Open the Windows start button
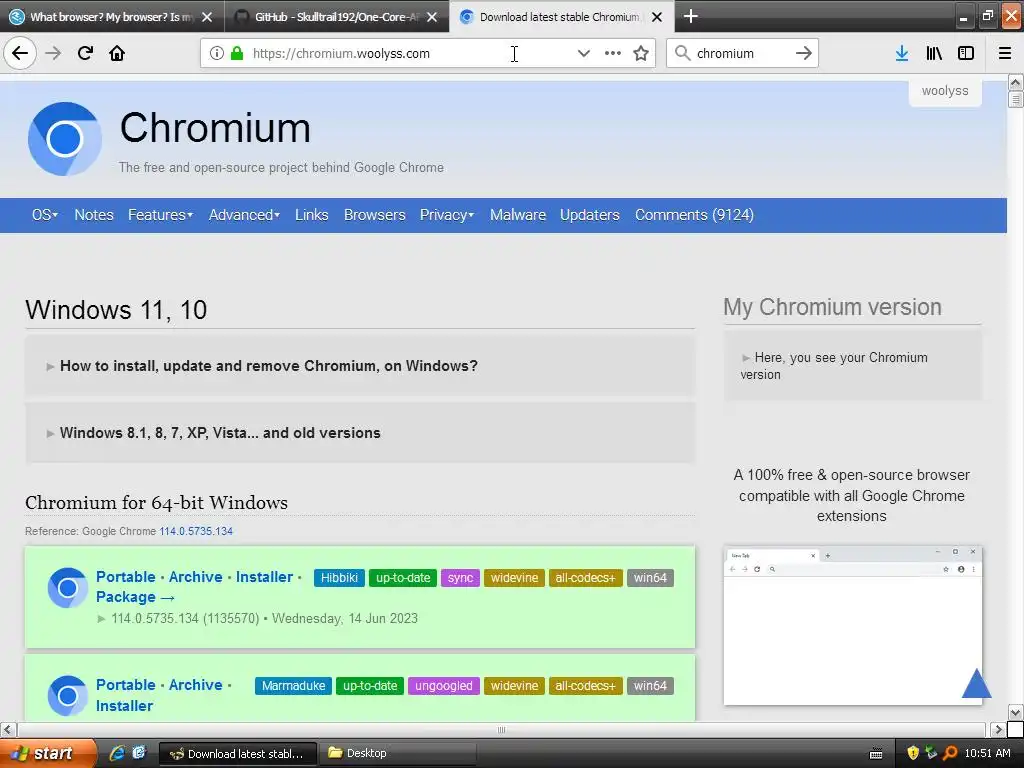The image size is (1024, 768). click(x=47, y=753)
